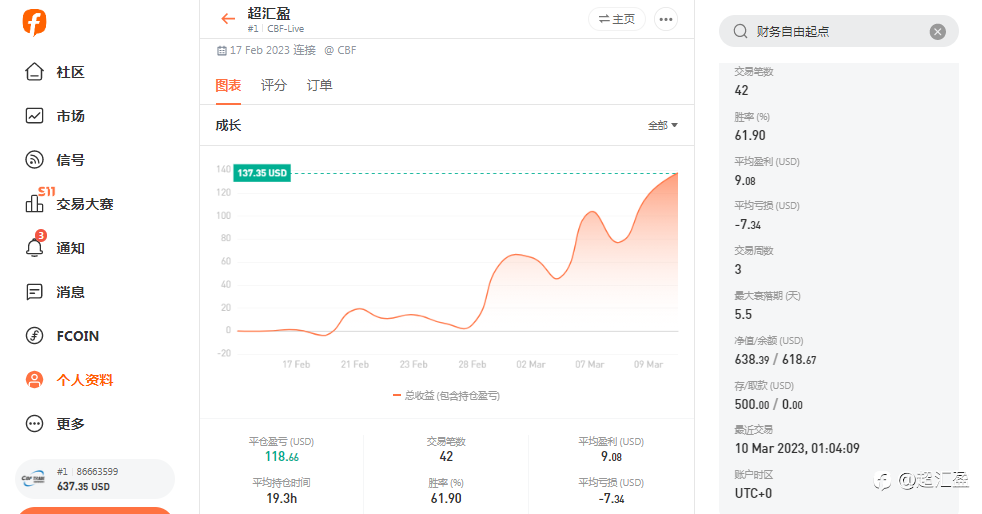The height and width of the screenshot is (514, 982).
Task: Switch to the 订单 orders tab
Action: (x=319, y=85)
